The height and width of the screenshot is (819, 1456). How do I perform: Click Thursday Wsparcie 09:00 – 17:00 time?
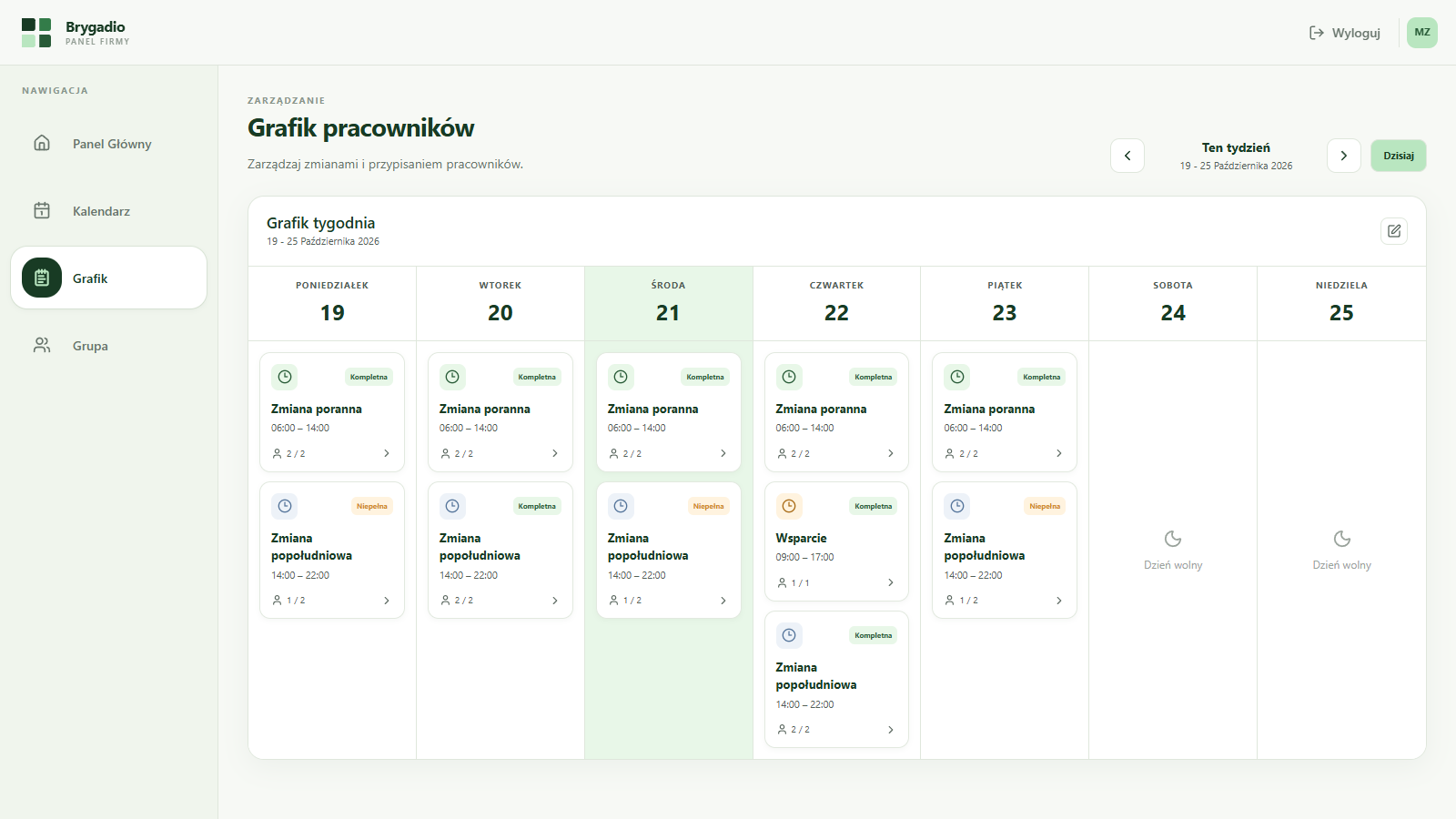click(x=805, y=557)
